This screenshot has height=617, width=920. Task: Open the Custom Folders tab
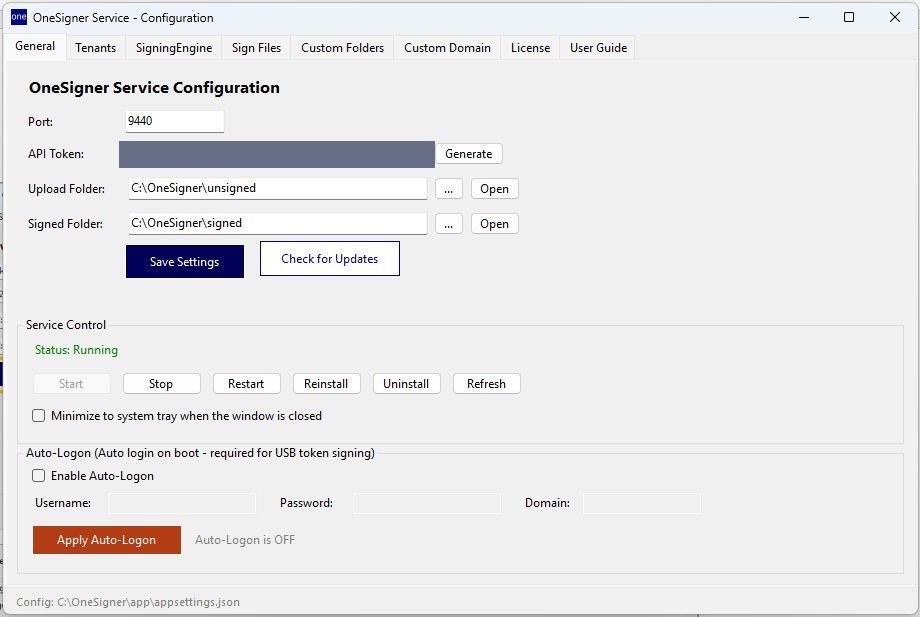343,48
